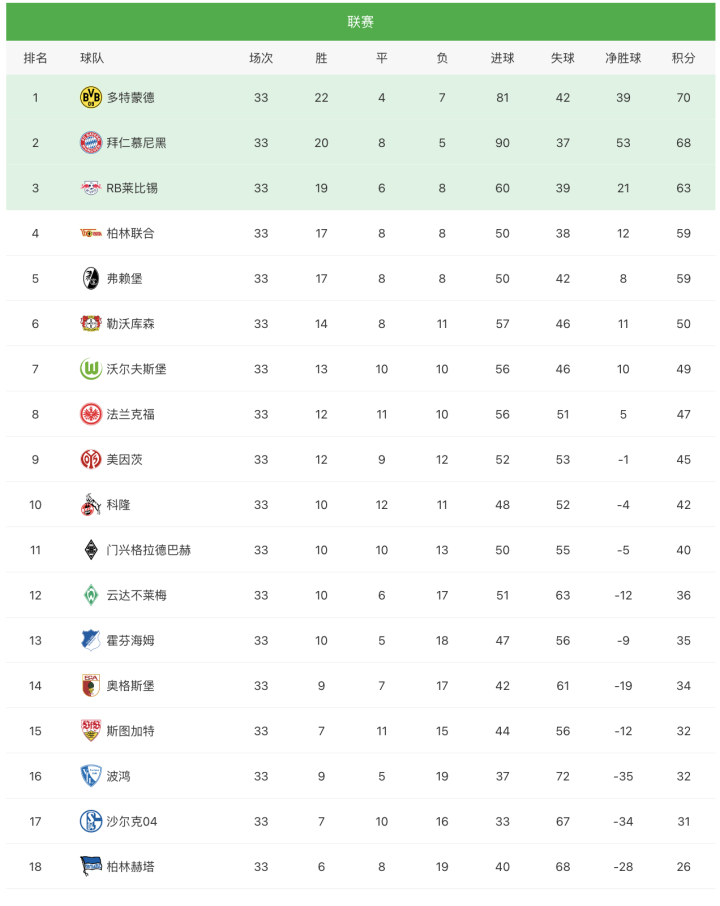The image size is (720, 906).
Task: Click the 进球 column header
Action: [502, 58]
